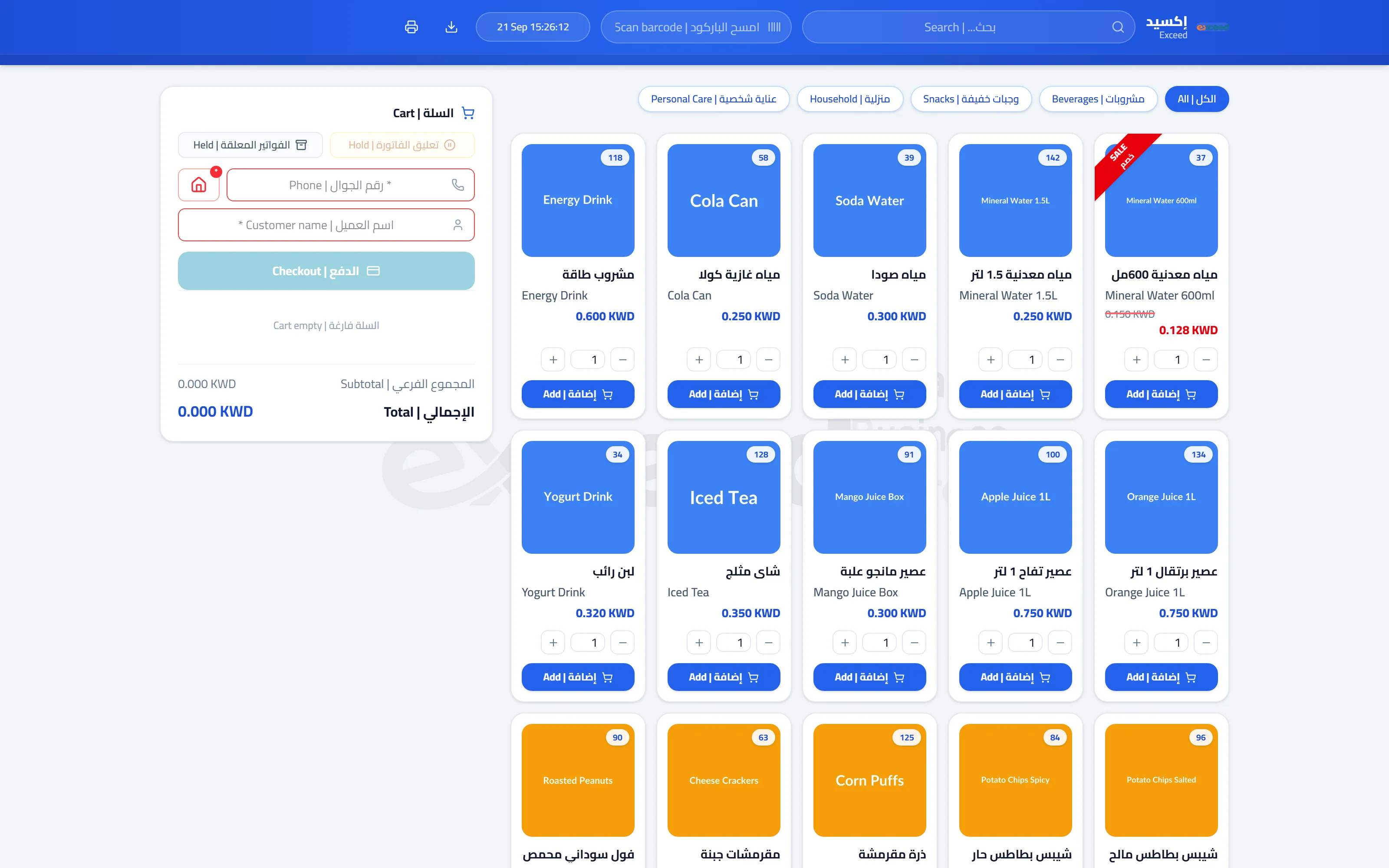Click the print receipt icon
Image resolution: width=1389 pixels, height=868 pixels.
click(411, 27)
